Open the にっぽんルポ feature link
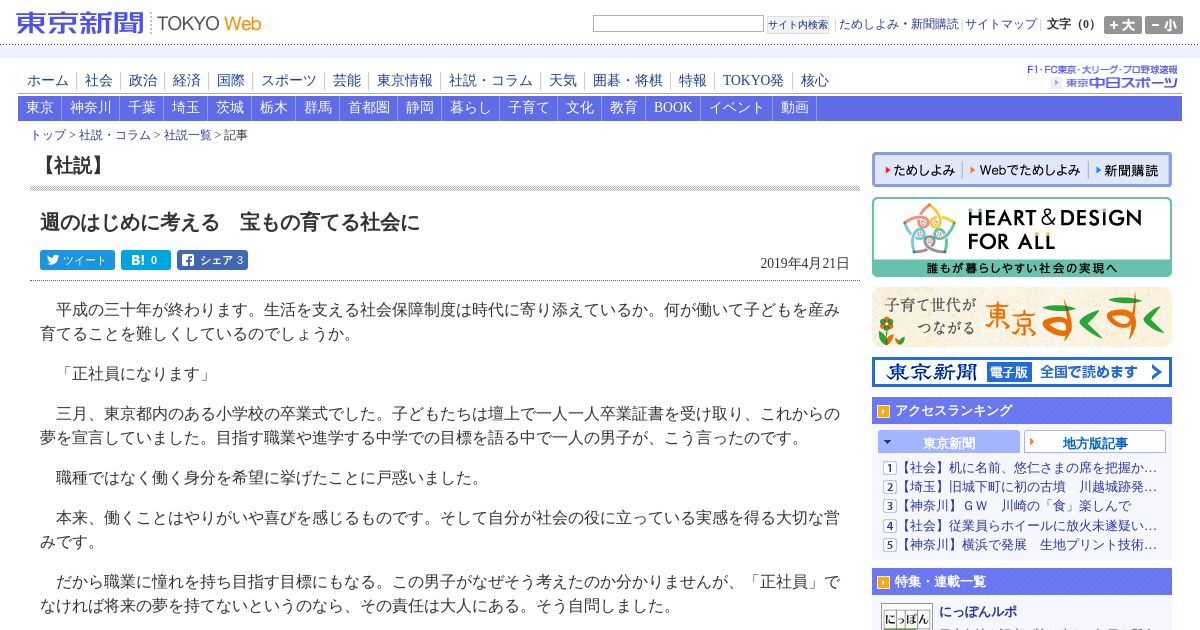The image size is (1200, 630). [x=978, y=611]
